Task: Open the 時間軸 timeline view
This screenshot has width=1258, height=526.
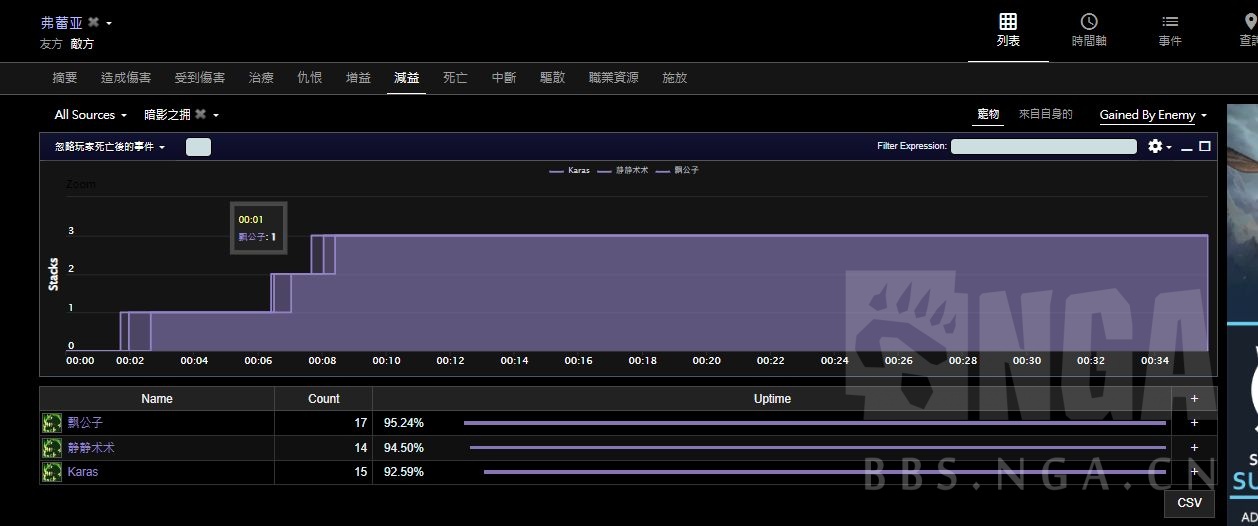Action: 1089,30
